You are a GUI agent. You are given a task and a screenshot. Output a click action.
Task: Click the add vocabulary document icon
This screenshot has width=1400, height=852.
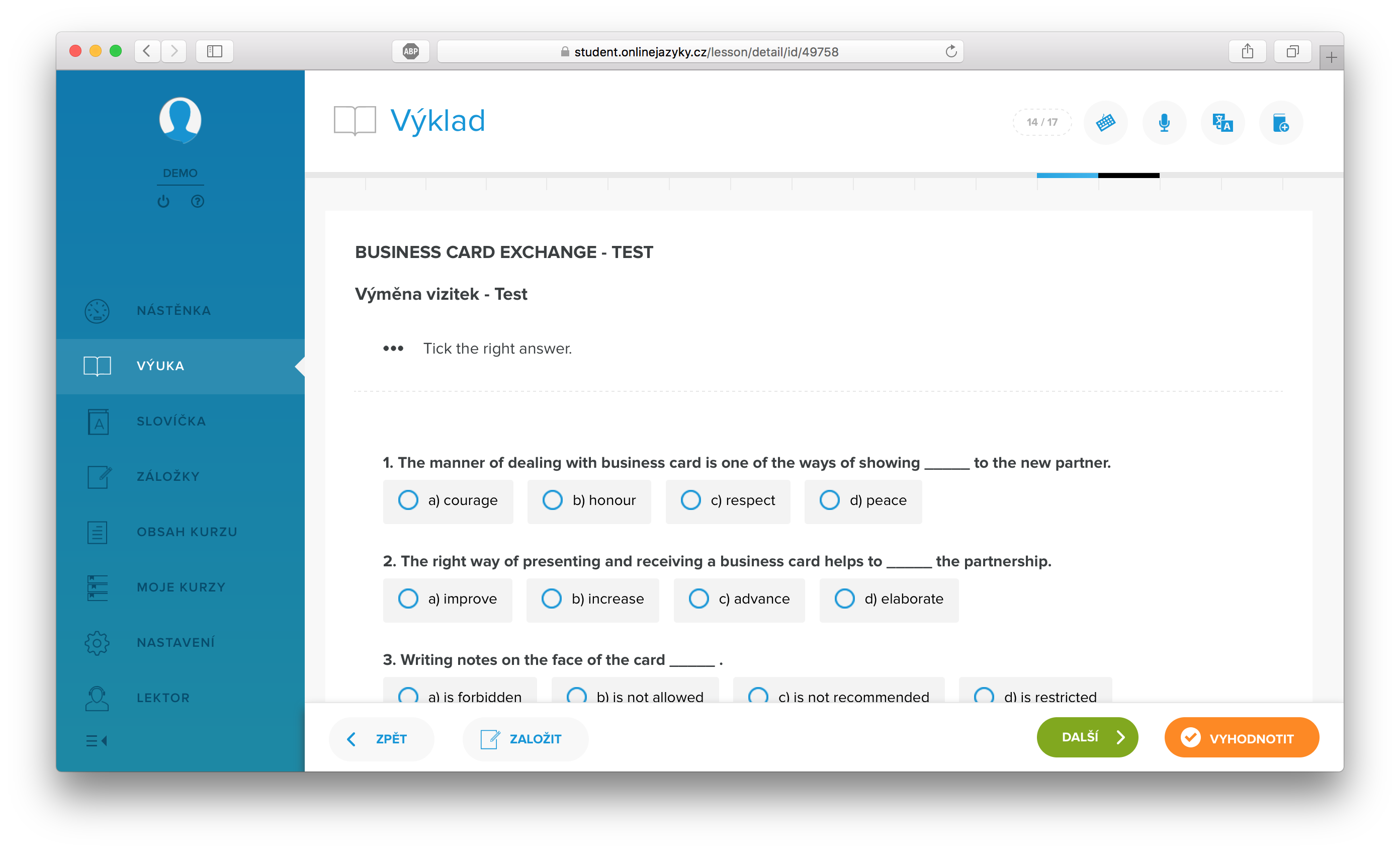click(x=1281, y=122)
